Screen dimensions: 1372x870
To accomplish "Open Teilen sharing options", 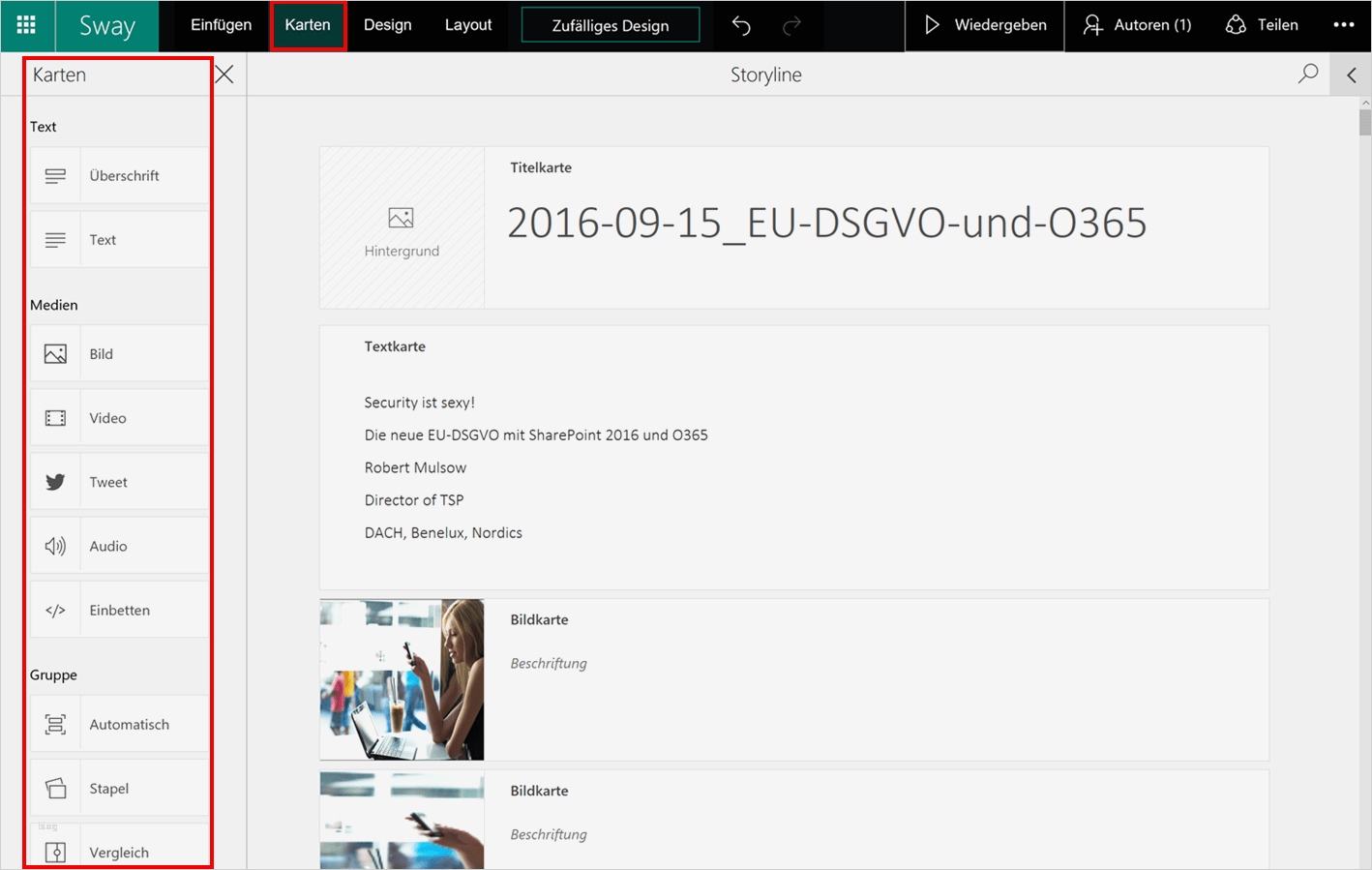I will pos(1262,25).
